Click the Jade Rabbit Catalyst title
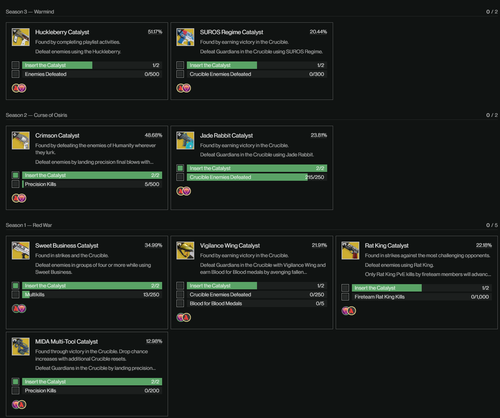The height and width of the screenshot is (418, 500). click(x=226, y=135)
